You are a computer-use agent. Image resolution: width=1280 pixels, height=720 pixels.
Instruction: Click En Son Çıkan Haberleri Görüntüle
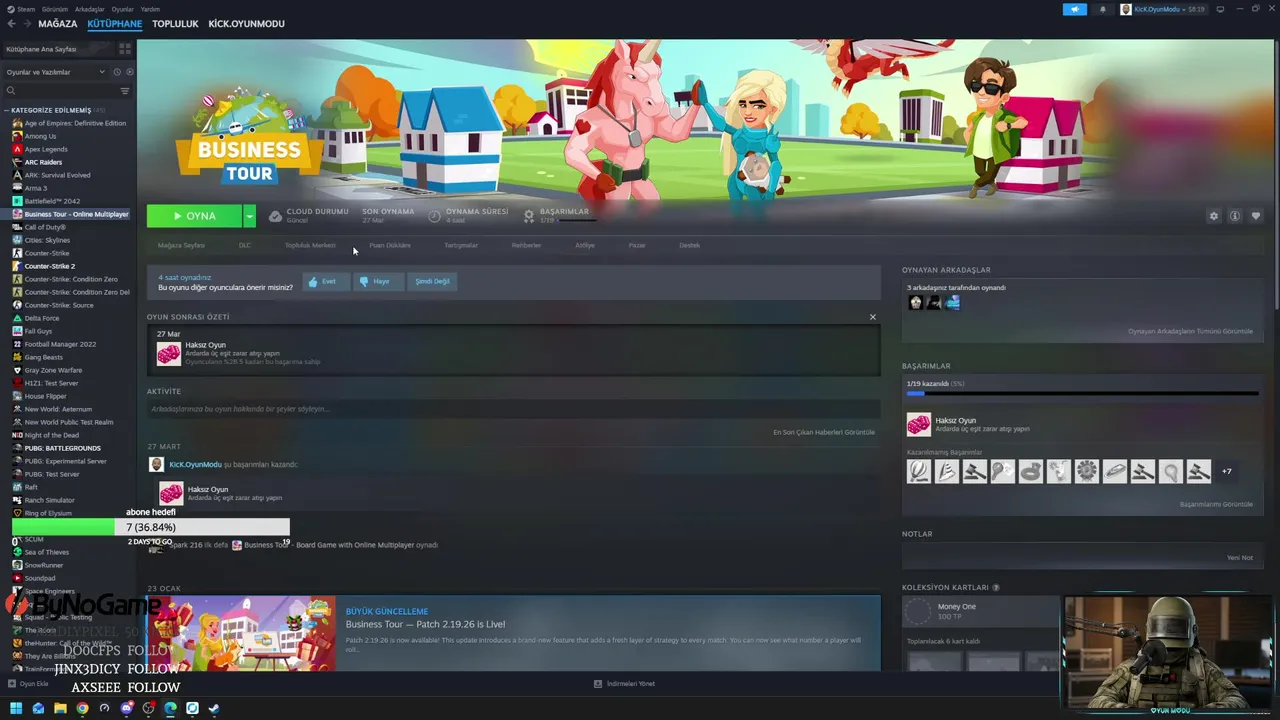click(x=824, y=432)
